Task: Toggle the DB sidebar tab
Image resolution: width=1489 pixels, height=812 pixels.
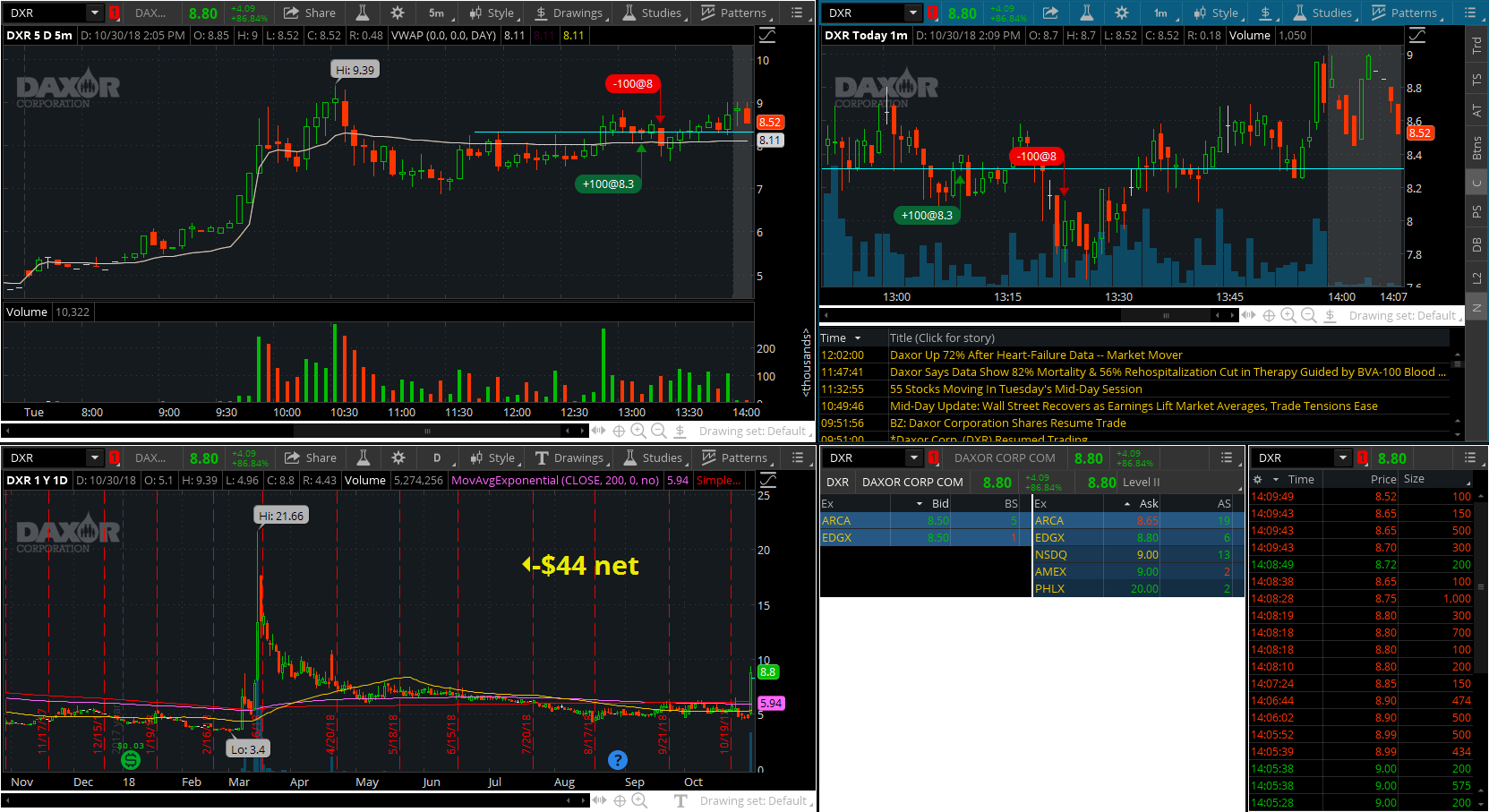Action: 1476,245
